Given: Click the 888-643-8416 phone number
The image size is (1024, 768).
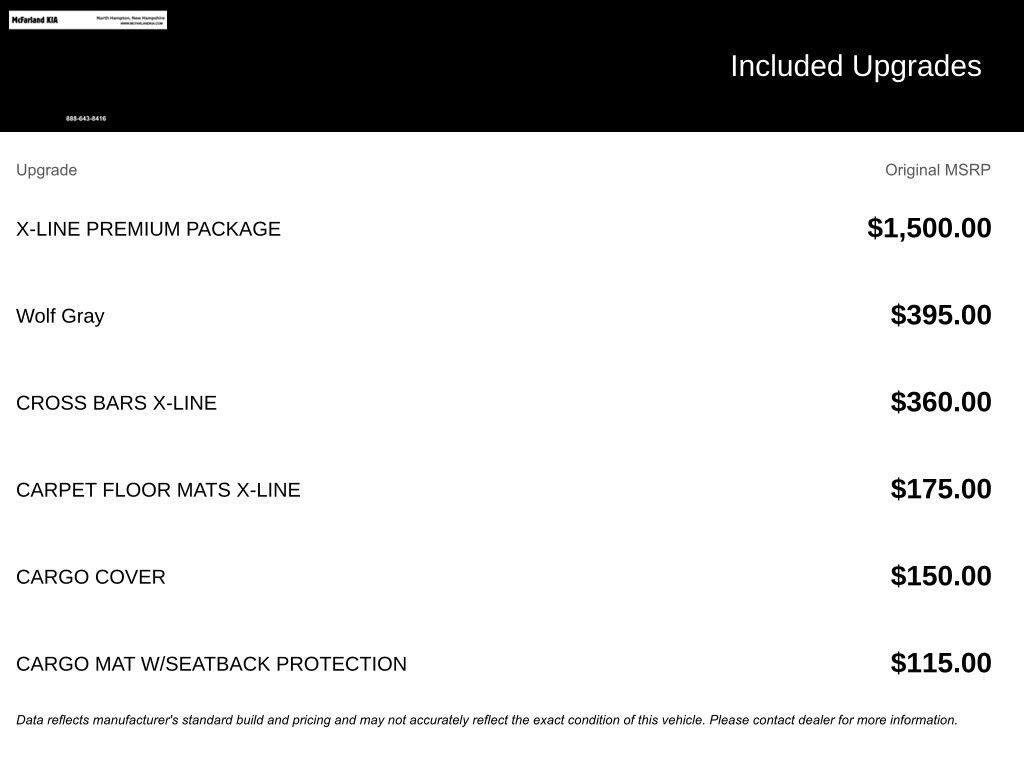Looking at the screenshot, I should [x=86, y=119].
